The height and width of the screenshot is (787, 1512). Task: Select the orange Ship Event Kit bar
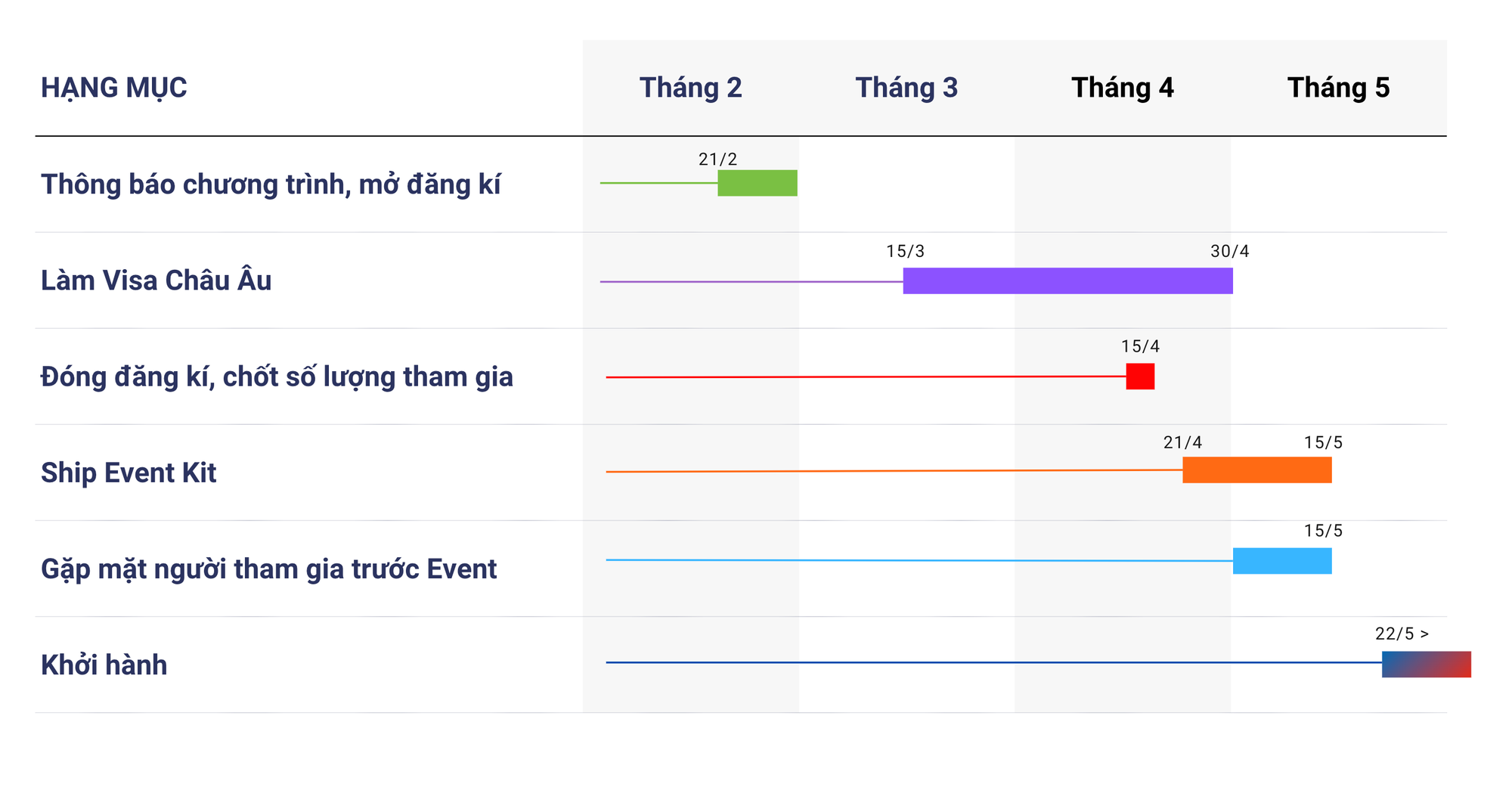[x=1256, y=470]
